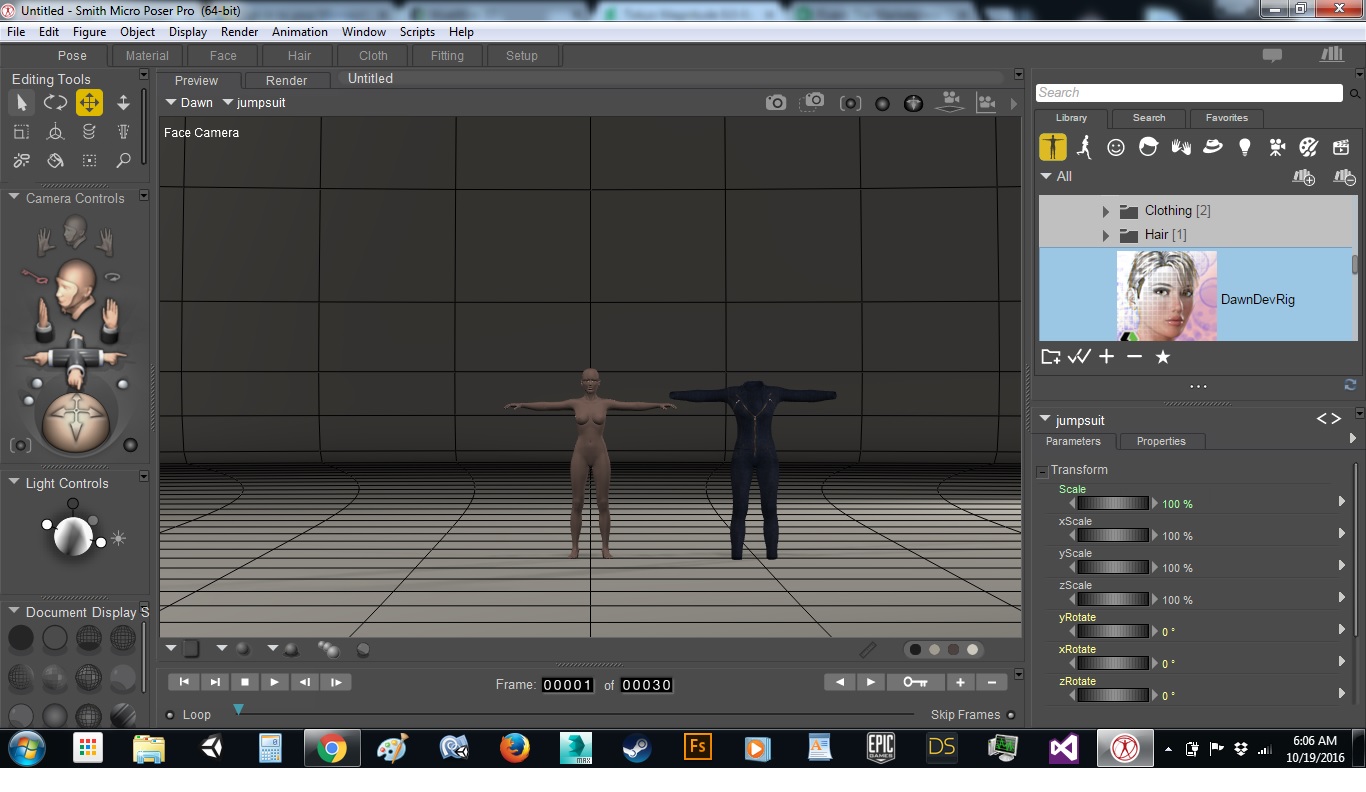Open the Hair category in Library
Viewport: 1366px width, 792px height.
pos(1148,148)
